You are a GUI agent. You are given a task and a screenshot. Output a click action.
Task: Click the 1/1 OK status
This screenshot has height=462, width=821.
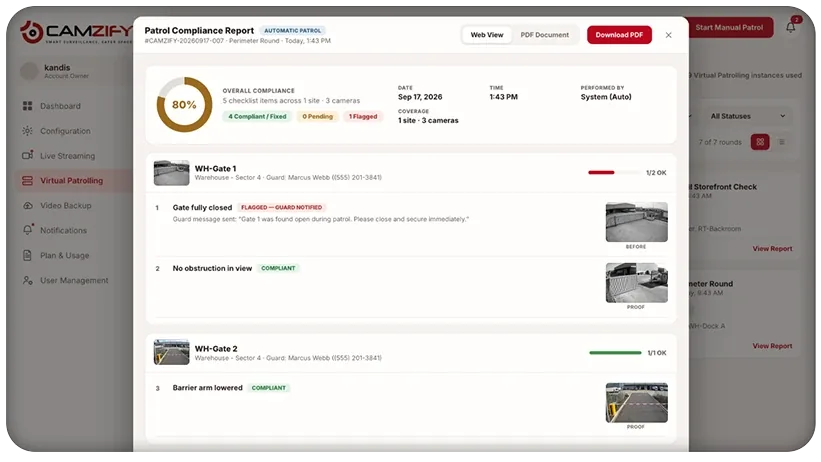657,353
